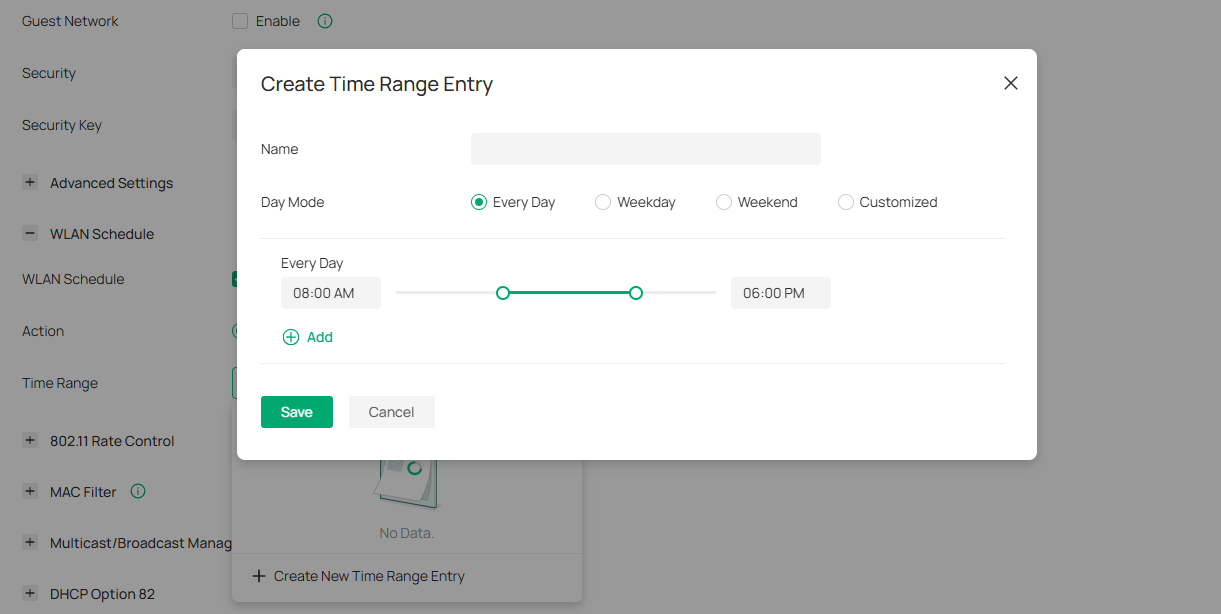Open the Time Range sidebar page
1221x614 pixels.
(x=60, y=382)
